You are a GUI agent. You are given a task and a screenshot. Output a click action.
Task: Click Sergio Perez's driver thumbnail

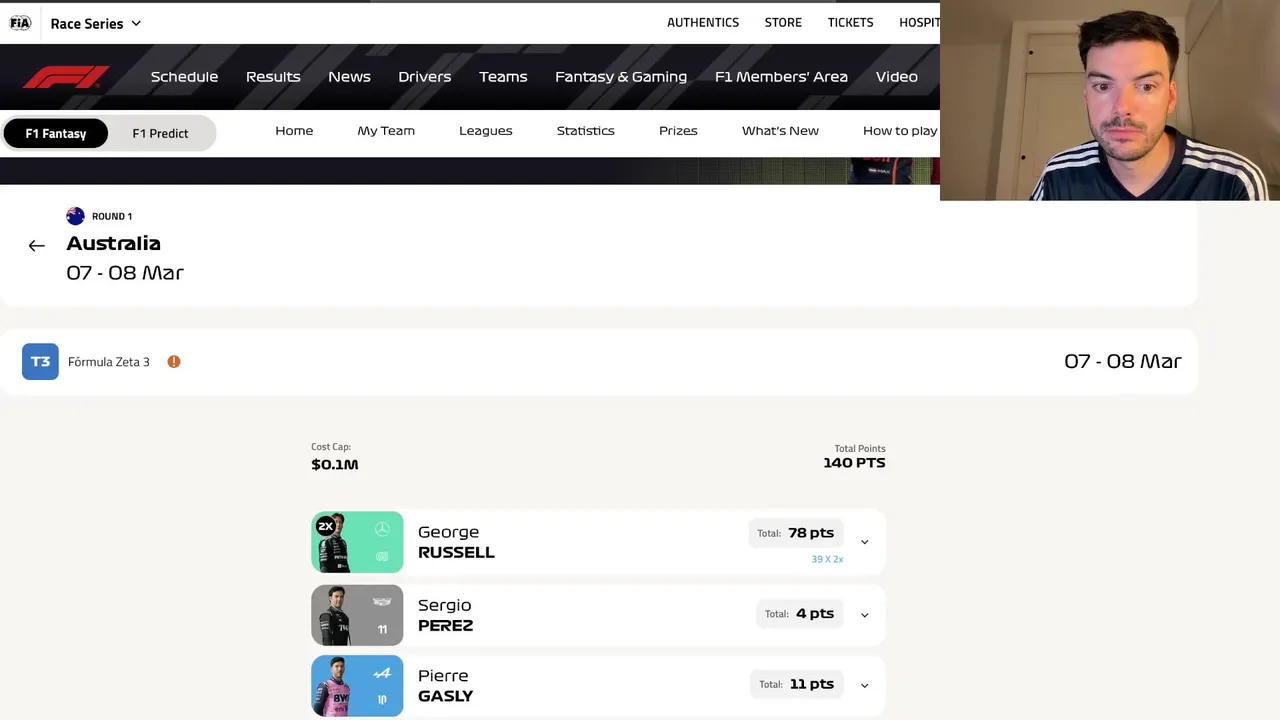pos(357,615)
